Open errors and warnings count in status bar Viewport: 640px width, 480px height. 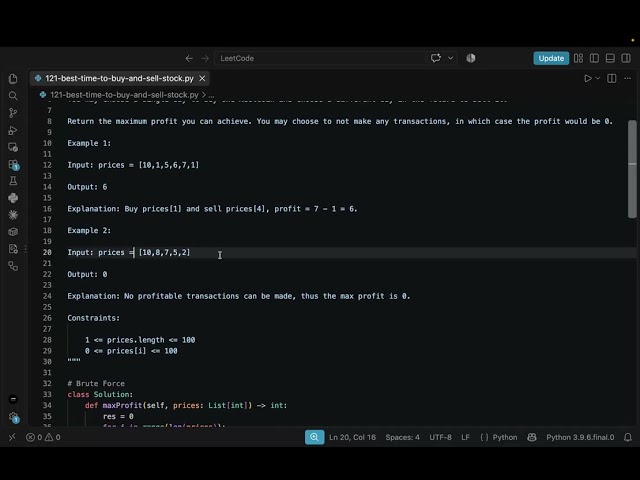point(43,437)
